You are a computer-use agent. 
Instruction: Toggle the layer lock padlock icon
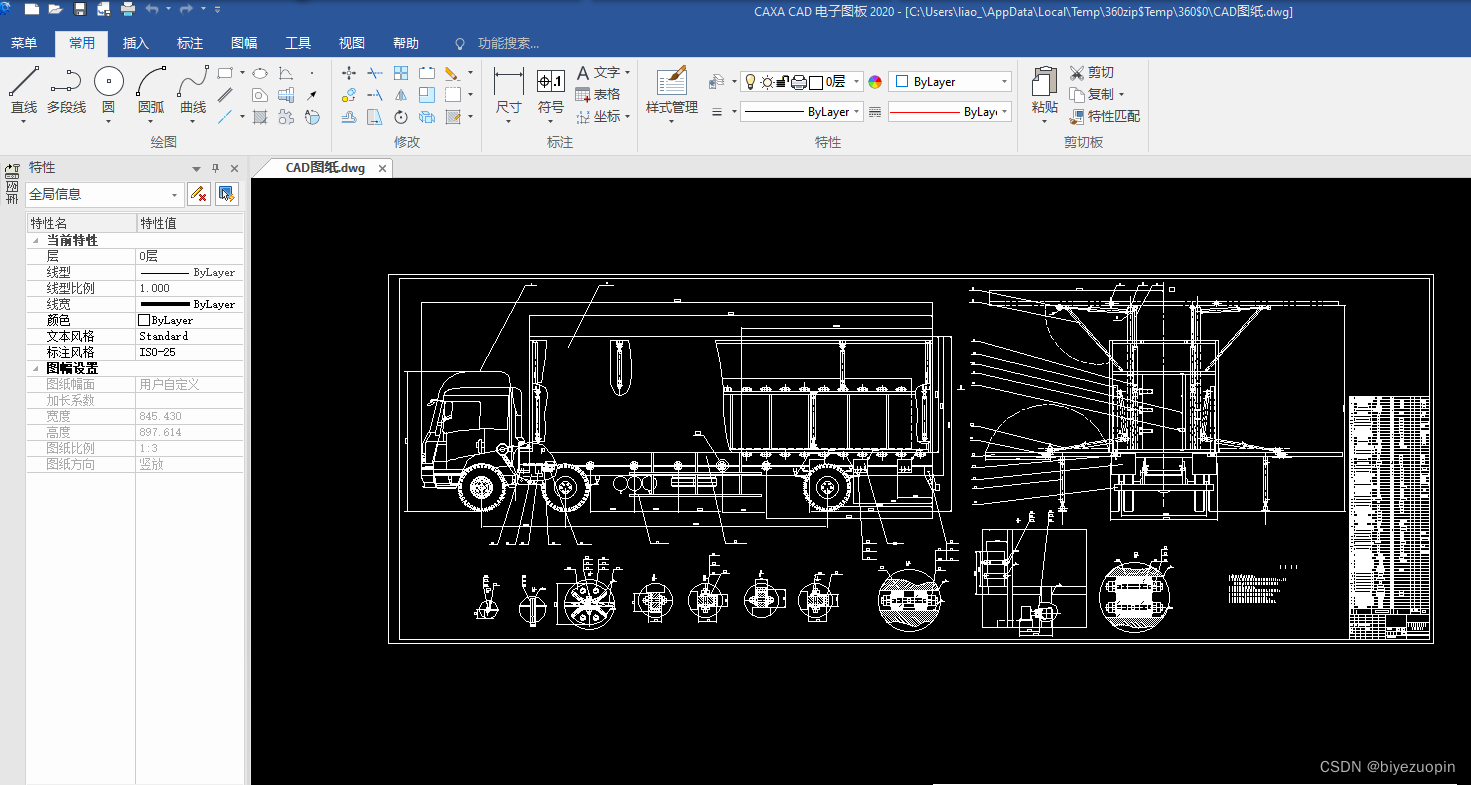pos(782,82)
